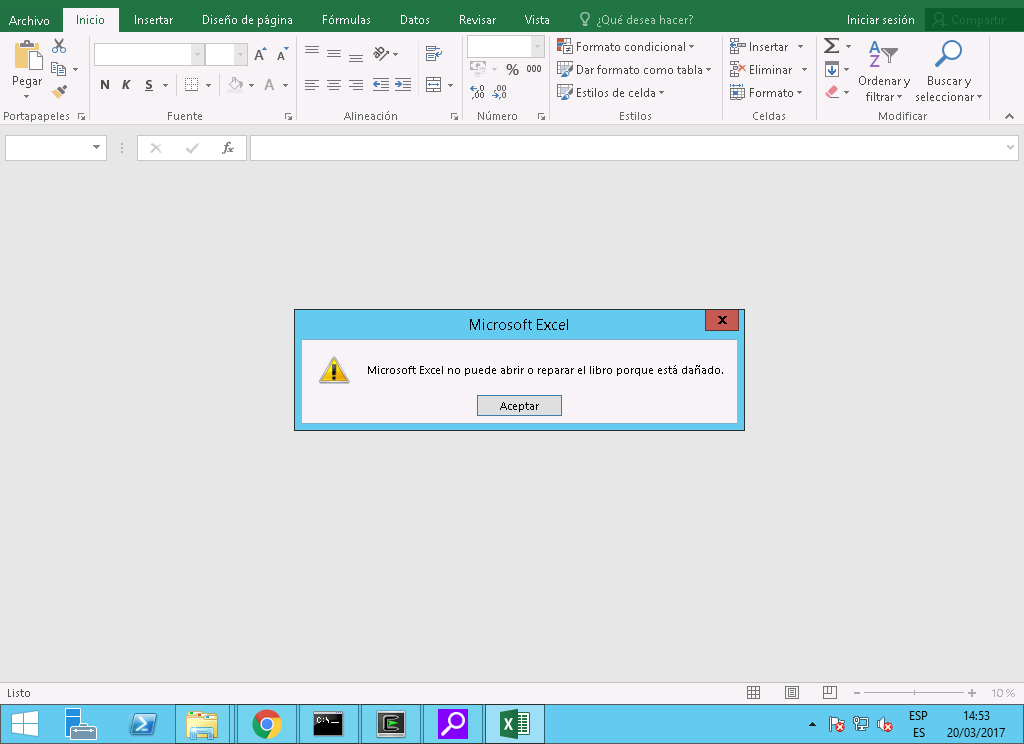Click the Copiar copy icon
The height and width of the screenshot is (744, 1024).
[x=58, y=69]
